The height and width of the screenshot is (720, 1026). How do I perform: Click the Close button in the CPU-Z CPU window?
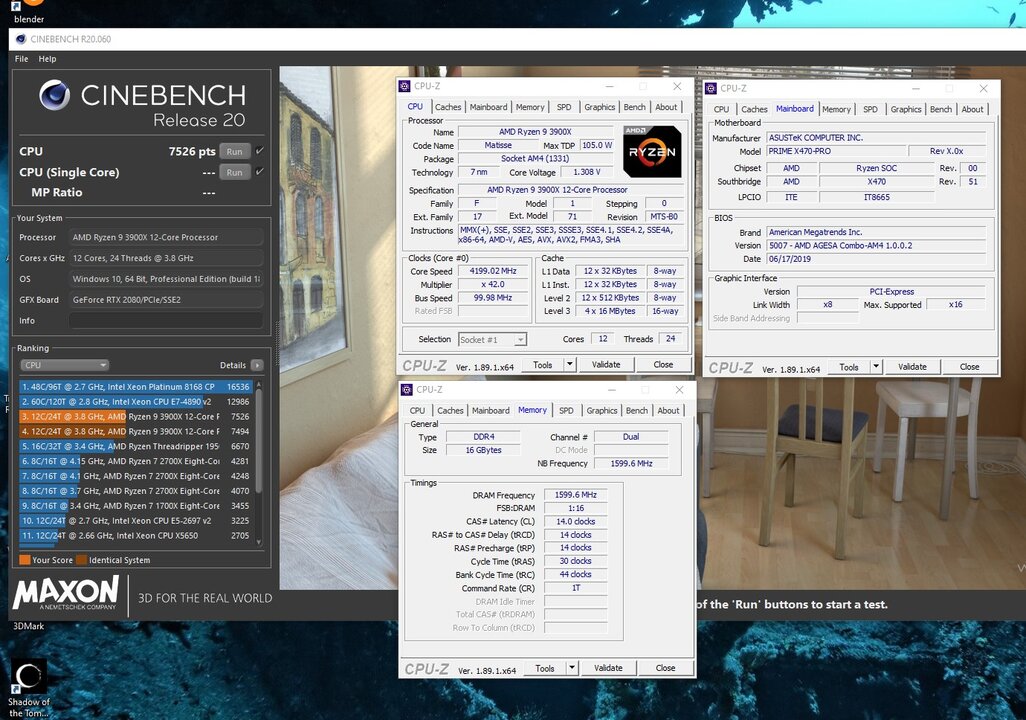point(663,365)
